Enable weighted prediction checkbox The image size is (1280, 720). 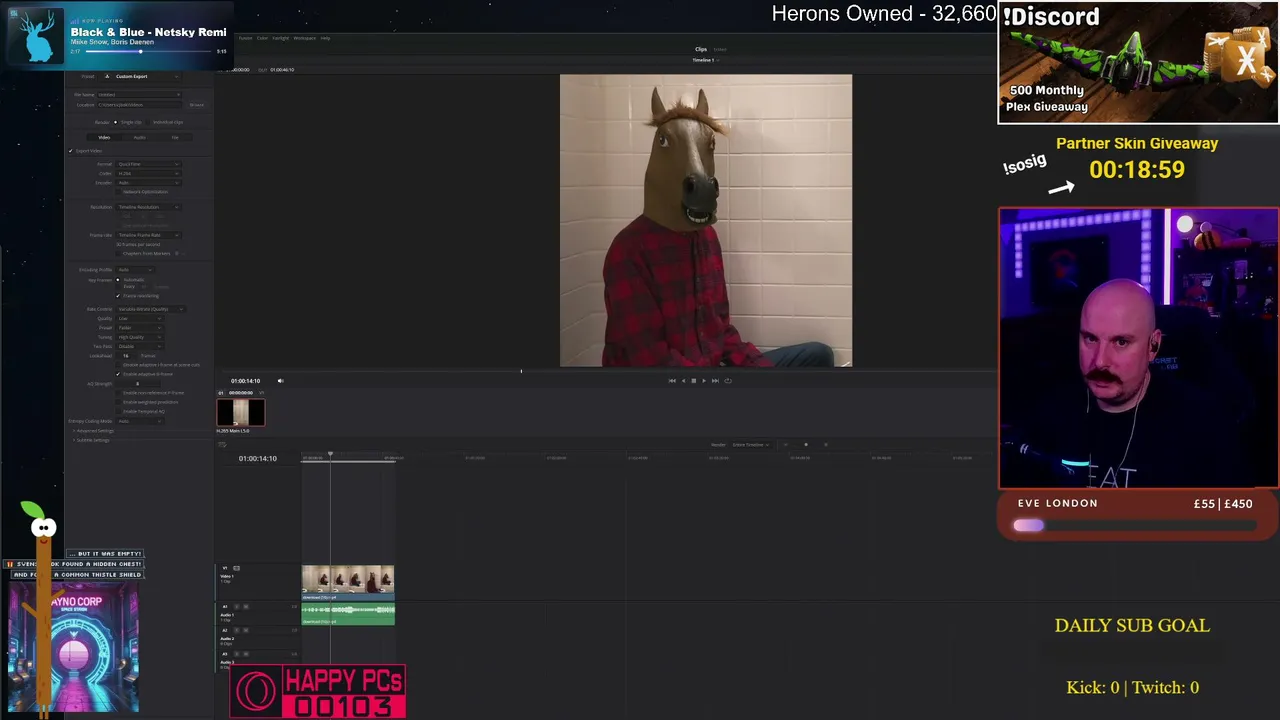click(118, 402)
